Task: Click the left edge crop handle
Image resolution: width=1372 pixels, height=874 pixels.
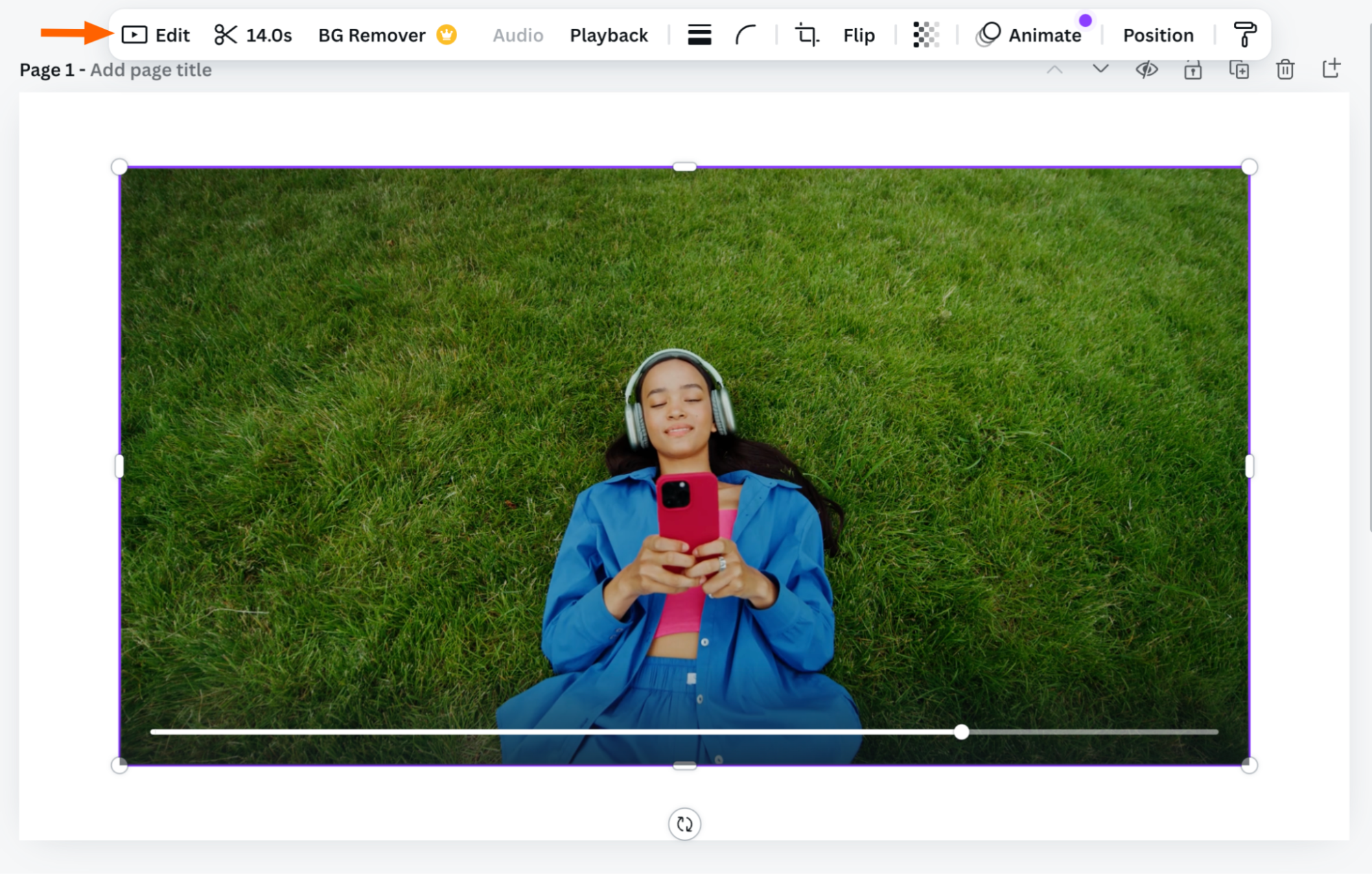Action: pos(119,466)
